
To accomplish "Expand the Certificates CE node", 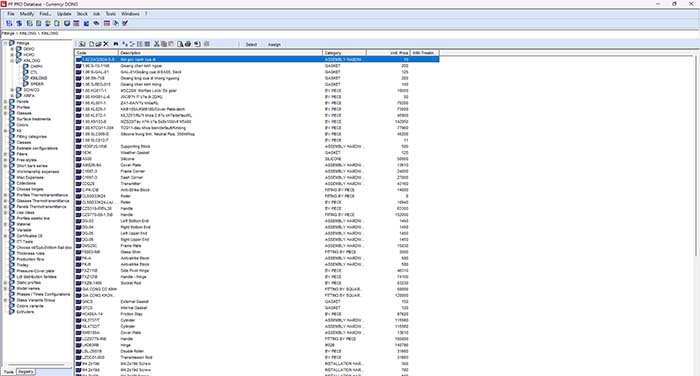I will pyautogui.click(x=5, y=236).
